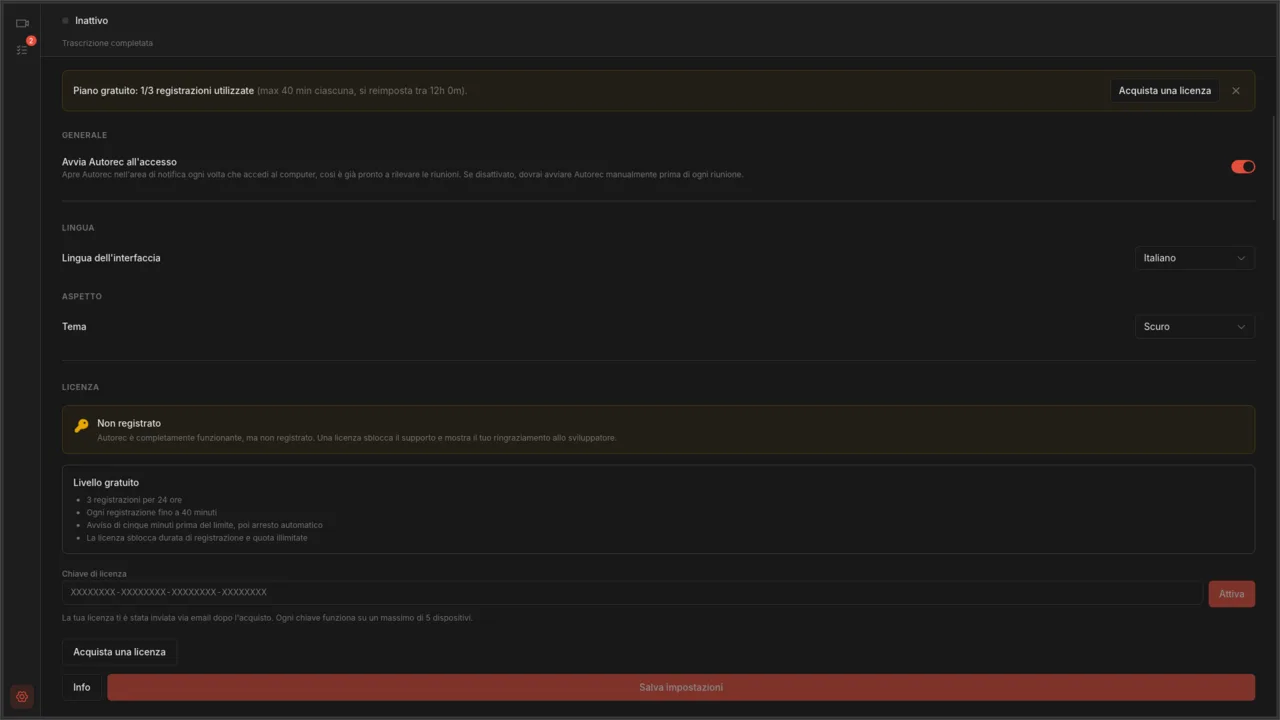Click the Inattivo status text

(x=91, y=21)
